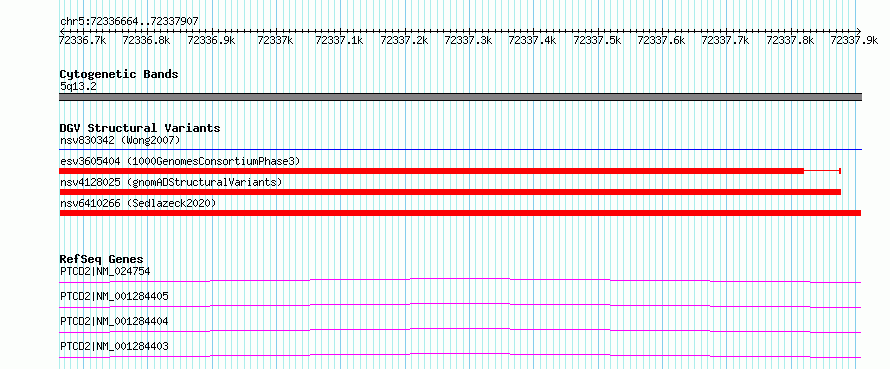890x369 pixels.
Task: Click the 72337.4k ruler tick label
Action: click(x=532, y=40)
